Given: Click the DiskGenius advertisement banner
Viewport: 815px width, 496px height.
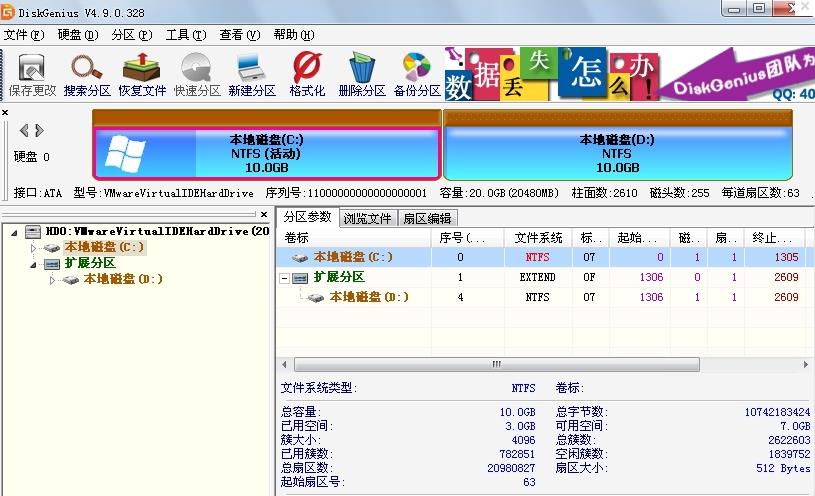Looking at the screenshot, I should [x=629, y=74].
